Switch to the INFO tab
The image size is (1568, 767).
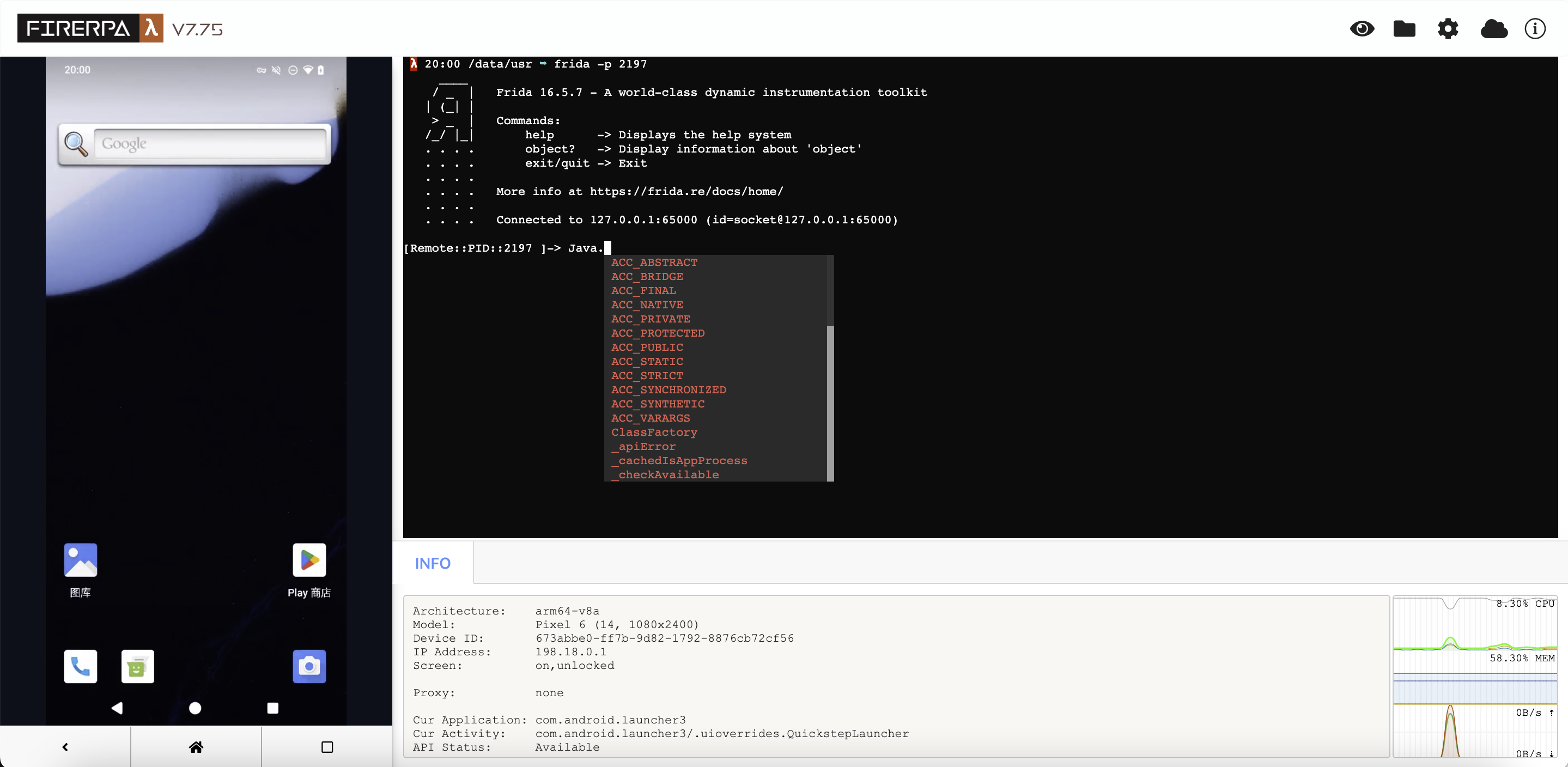tap(433, 563)
